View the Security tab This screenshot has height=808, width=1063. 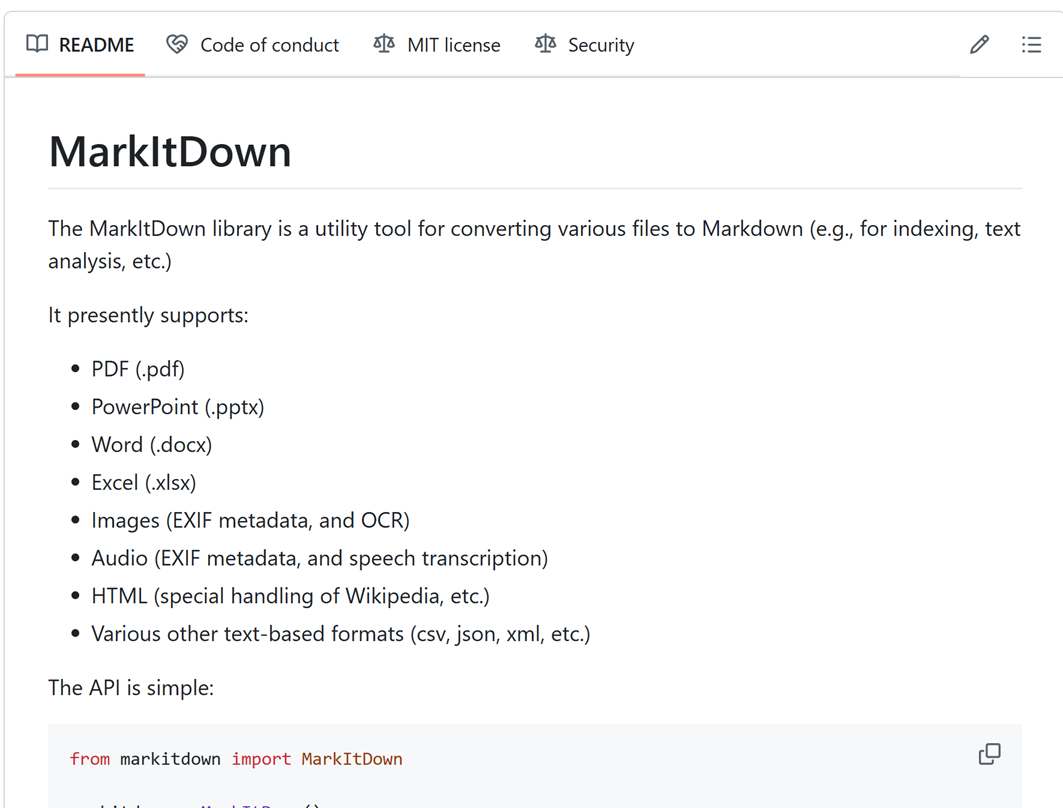point(601,44)
